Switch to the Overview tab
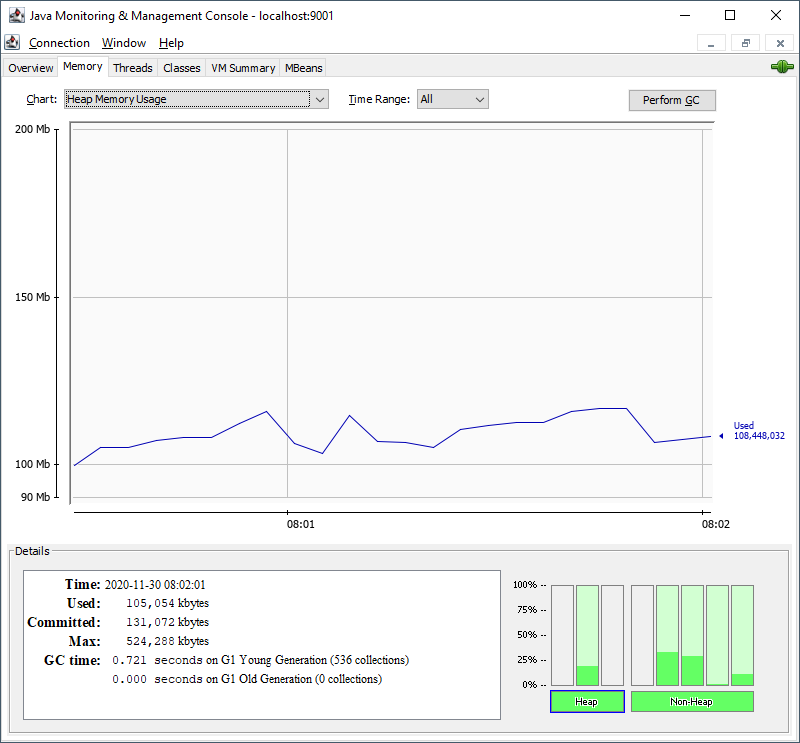This screenshot has width=800, height=743. coord(30,68)
